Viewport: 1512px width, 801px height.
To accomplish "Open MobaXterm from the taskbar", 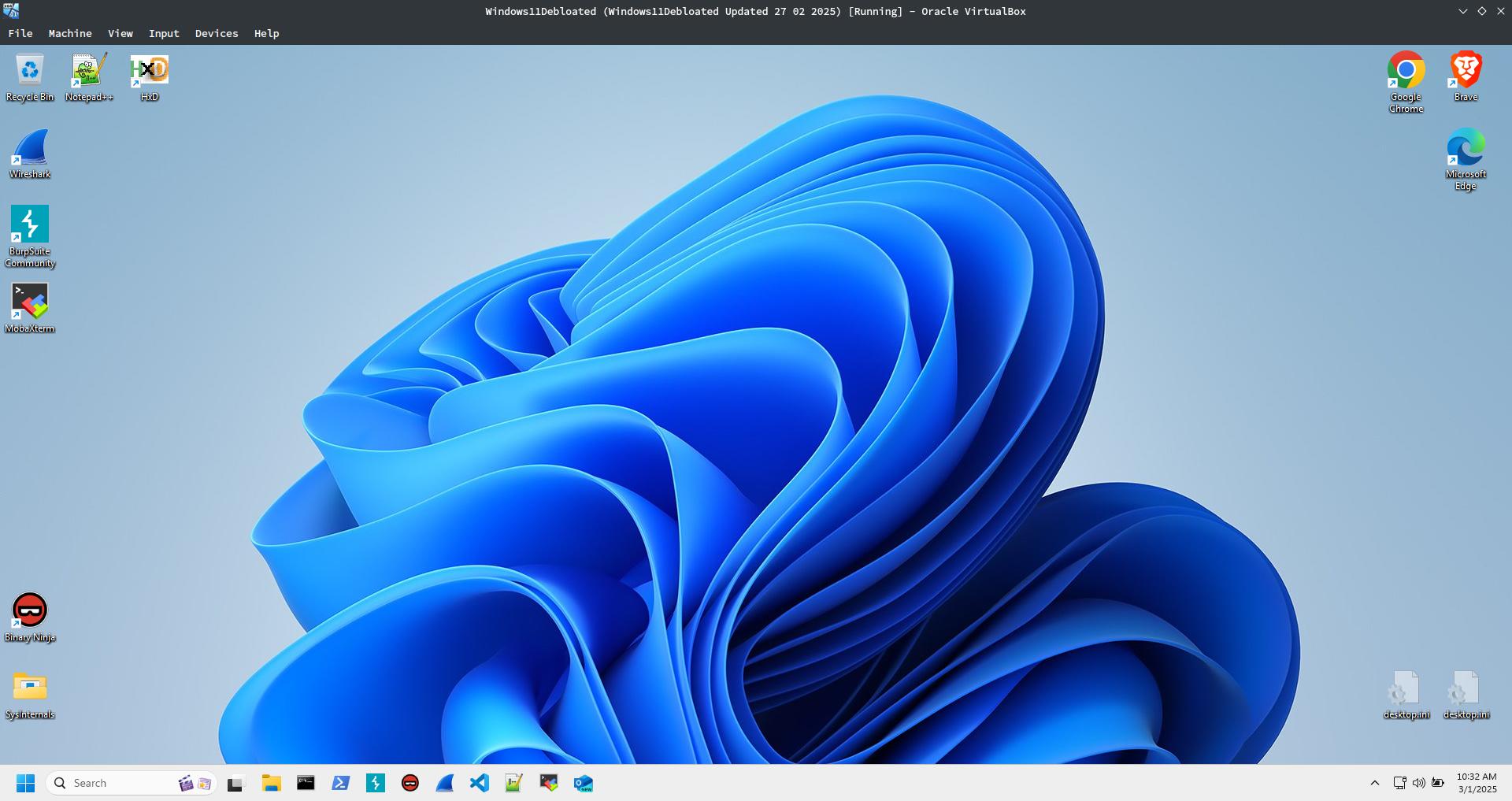I will [x=549, y=783].
